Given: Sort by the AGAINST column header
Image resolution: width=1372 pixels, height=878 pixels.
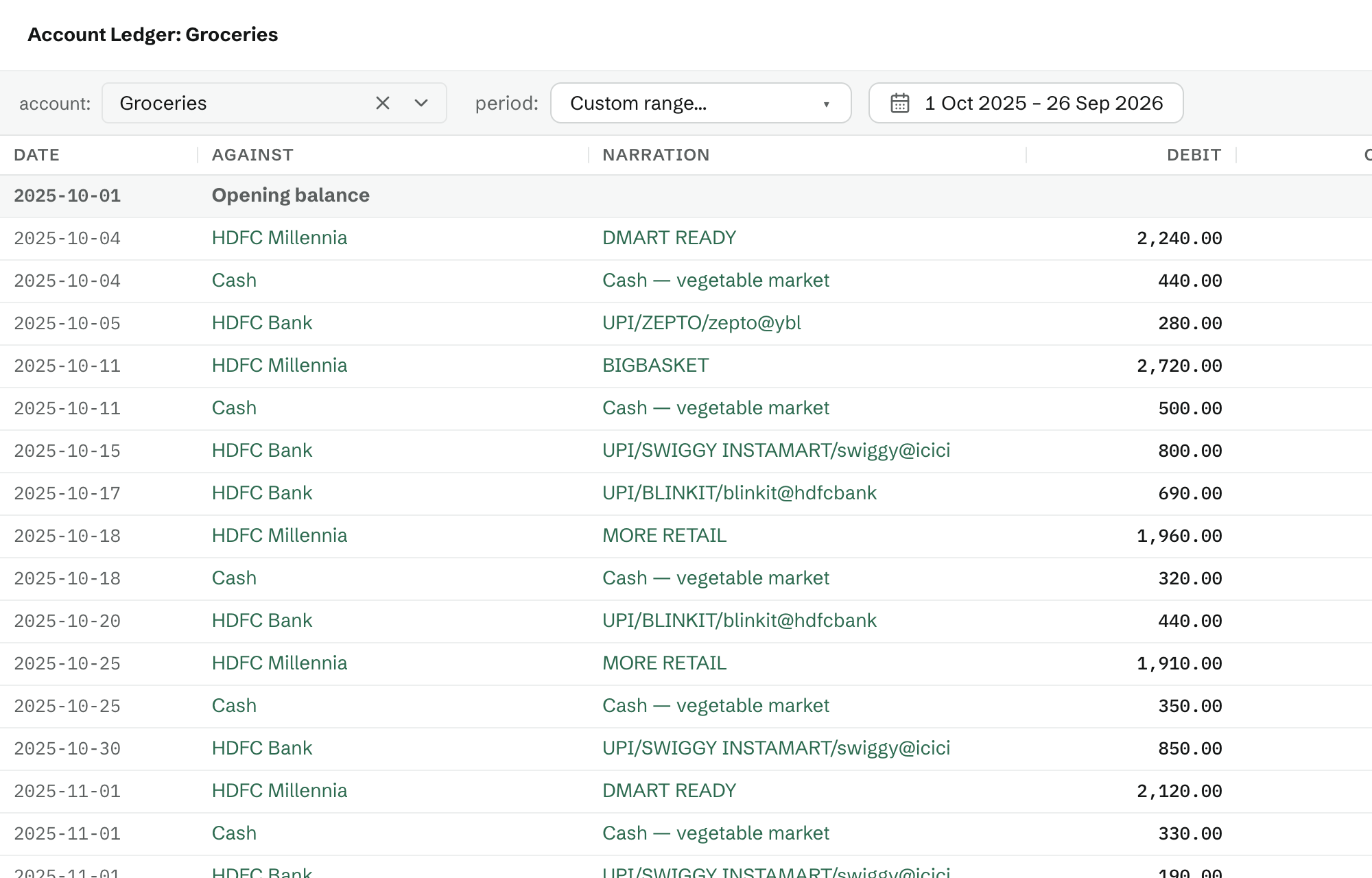Looking at the screenshot, I should coord(252,155).
